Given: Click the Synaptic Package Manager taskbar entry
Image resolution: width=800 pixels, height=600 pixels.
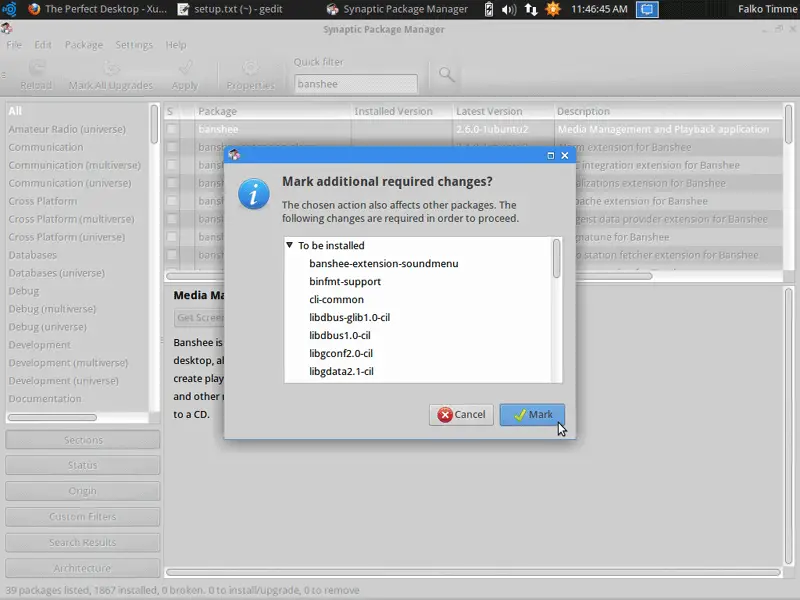Looking at the screenshot, I should pyautogui.click(x=397, y=9).
